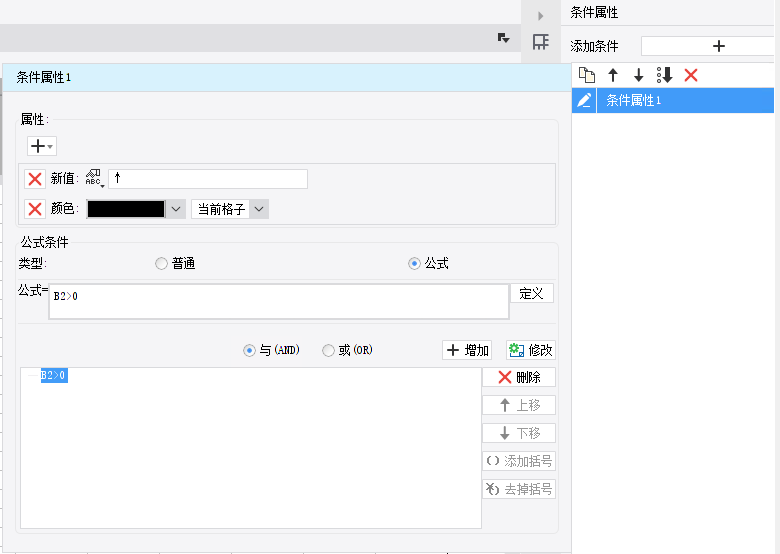Select the 公式 type radio button
The width and height of the screenshot is (780, 554).
pyautogui.click(x=415, y=264)
